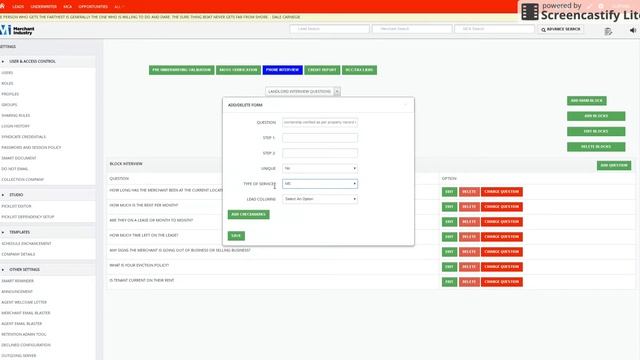Open Company Details under Templates
640x360 pixels.
(18, 254)
